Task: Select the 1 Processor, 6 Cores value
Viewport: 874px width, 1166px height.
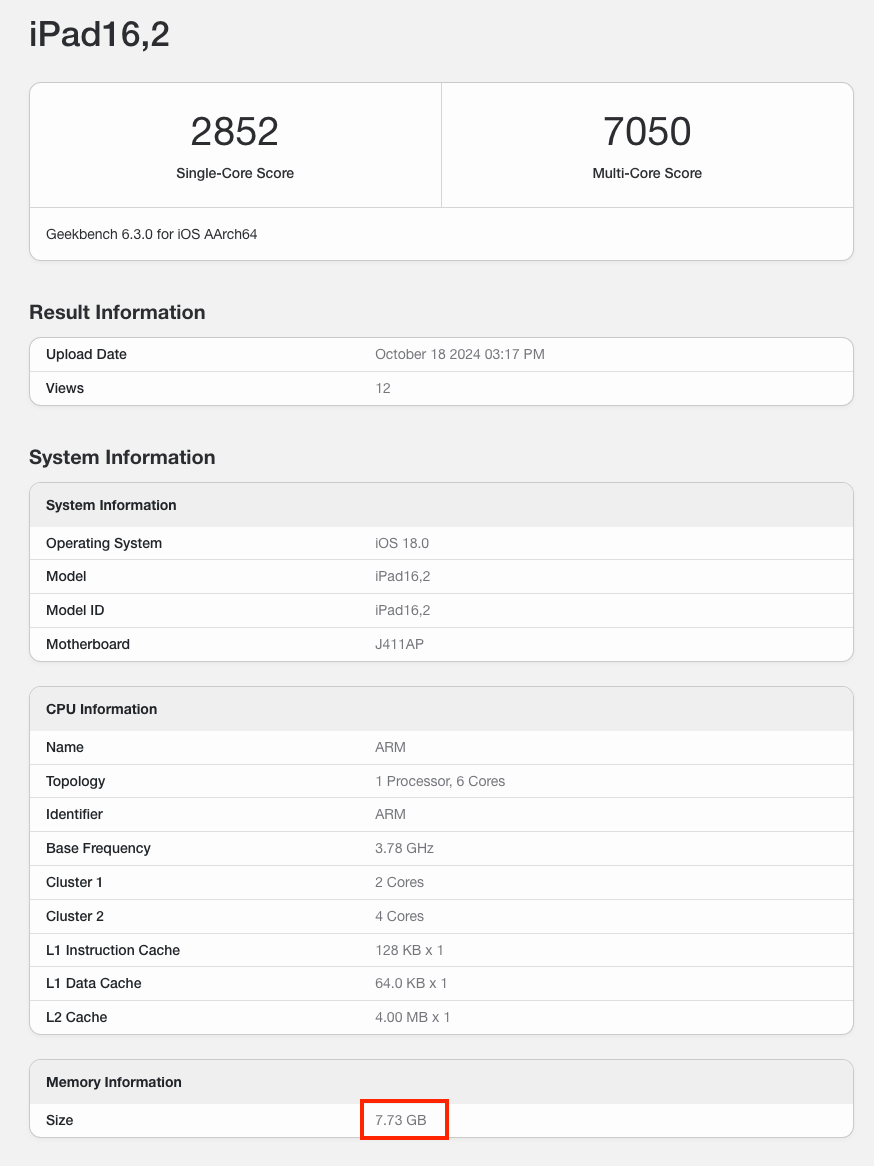Action: point(440,782)
